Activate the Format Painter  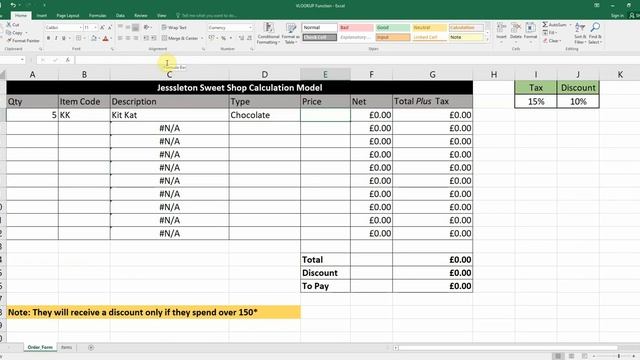tap(23, 41)
